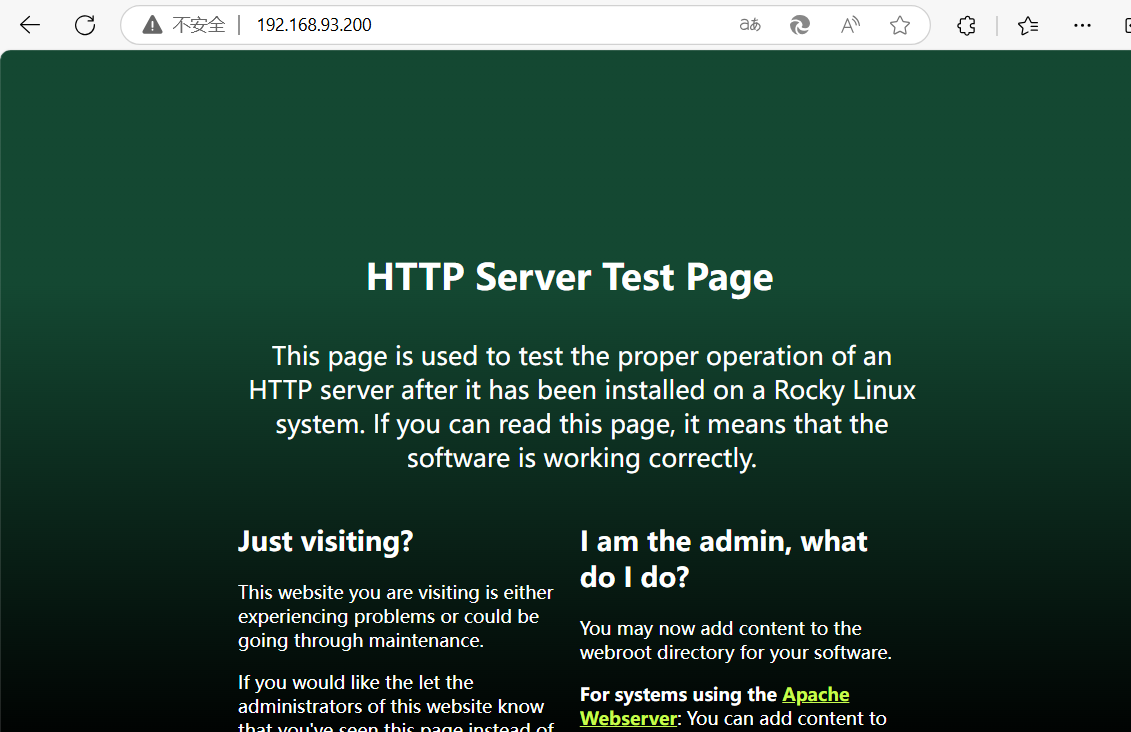
Task: Click the Edge swirl icon in address bar
Action: [x=800, y=25]
